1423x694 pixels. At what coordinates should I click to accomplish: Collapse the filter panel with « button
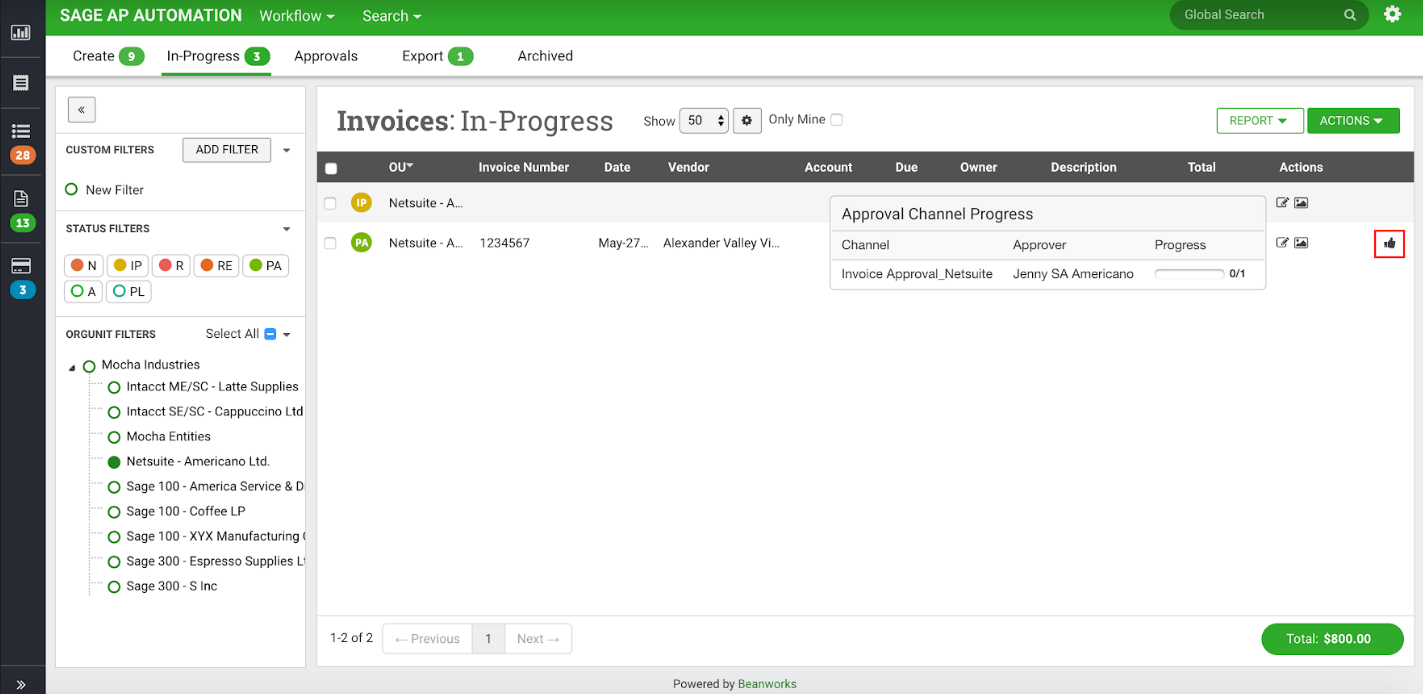(82, 110)
